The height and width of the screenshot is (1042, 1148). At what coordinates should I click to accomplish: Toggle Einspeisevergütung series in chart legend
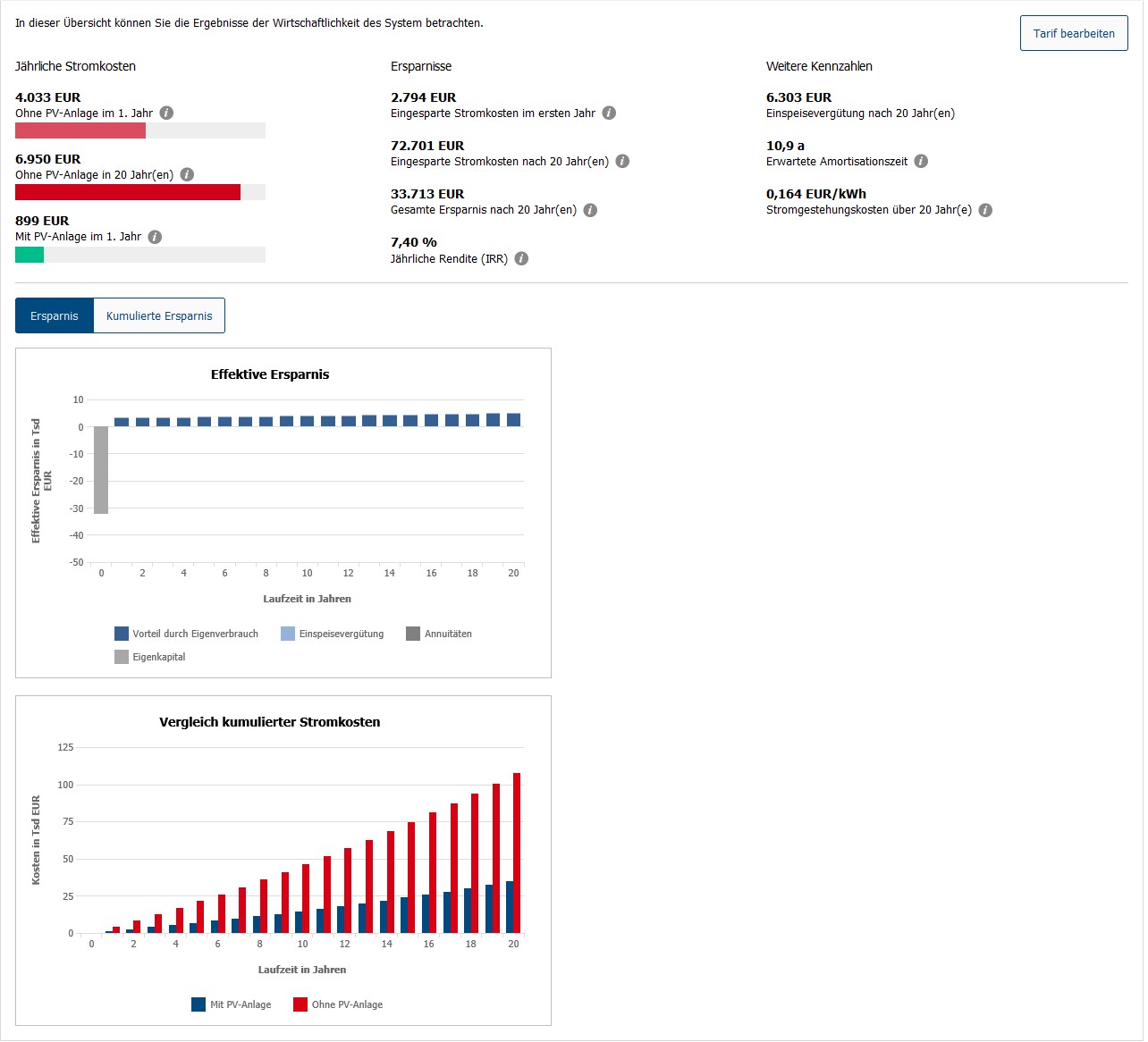coord(333,634)
